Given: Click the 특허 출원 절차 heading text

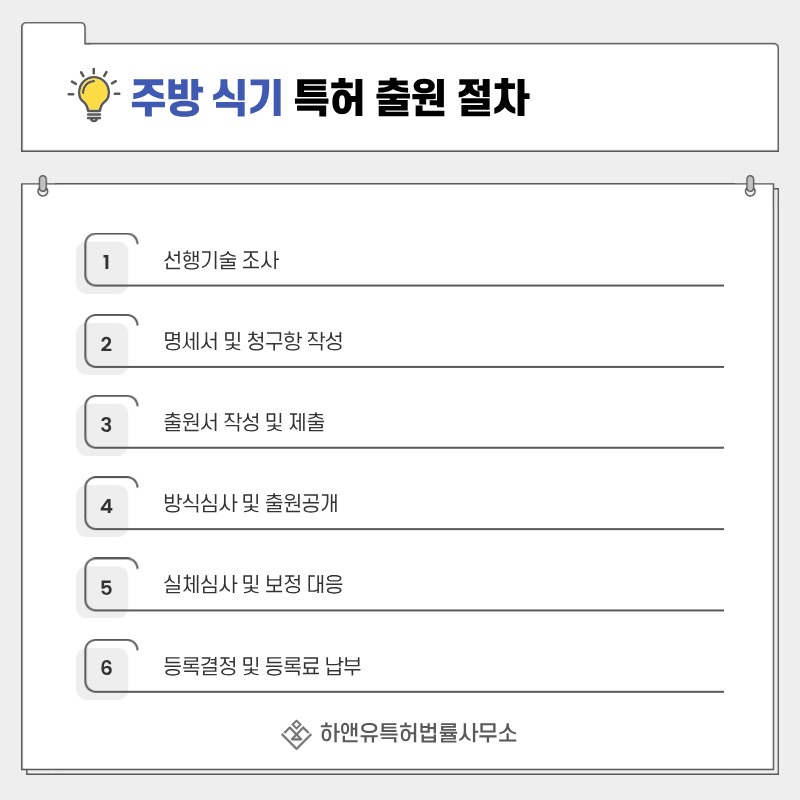Looking at the screenshot, I should [x=411, y=99].
